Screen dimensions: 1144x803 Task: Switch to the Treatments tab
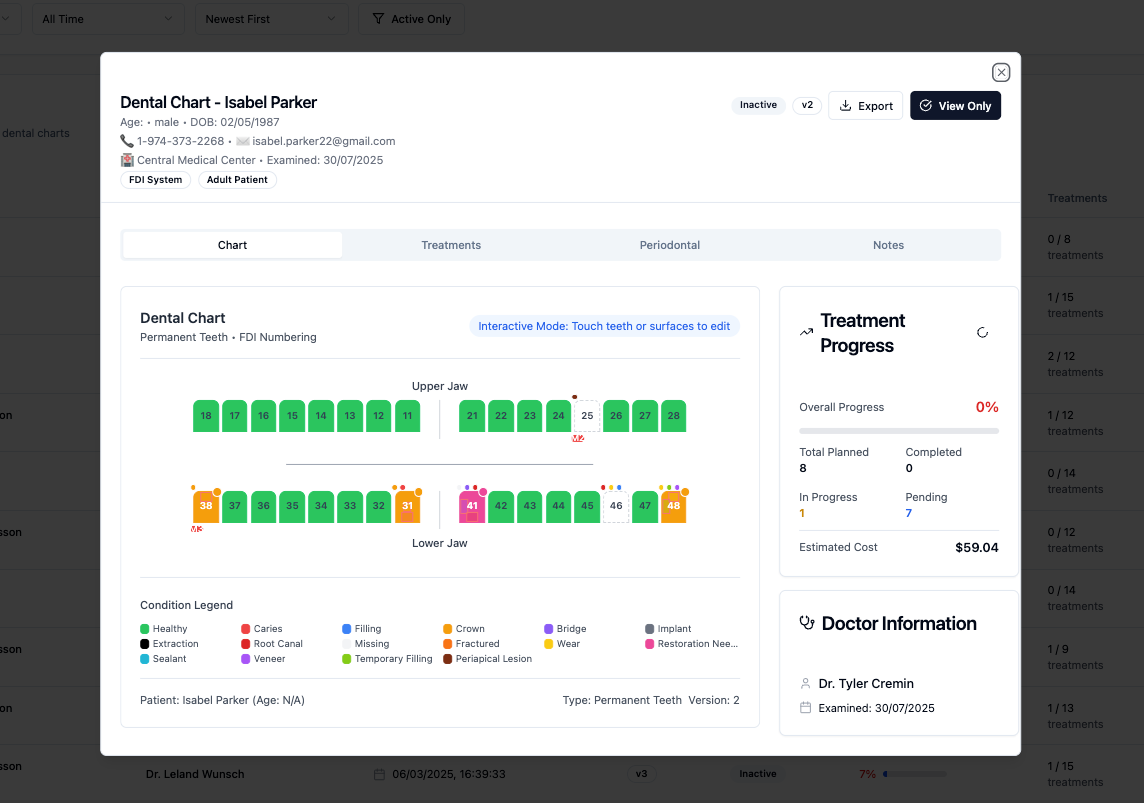451,245
